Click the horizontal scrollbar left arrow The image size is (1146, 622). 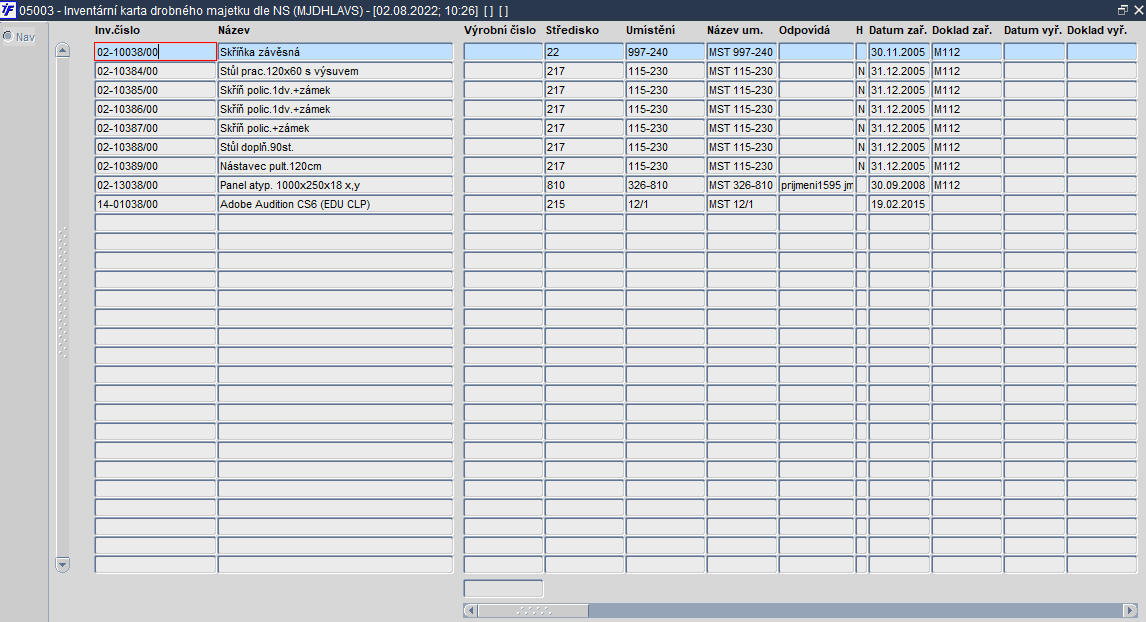click(x=471, y=610)
